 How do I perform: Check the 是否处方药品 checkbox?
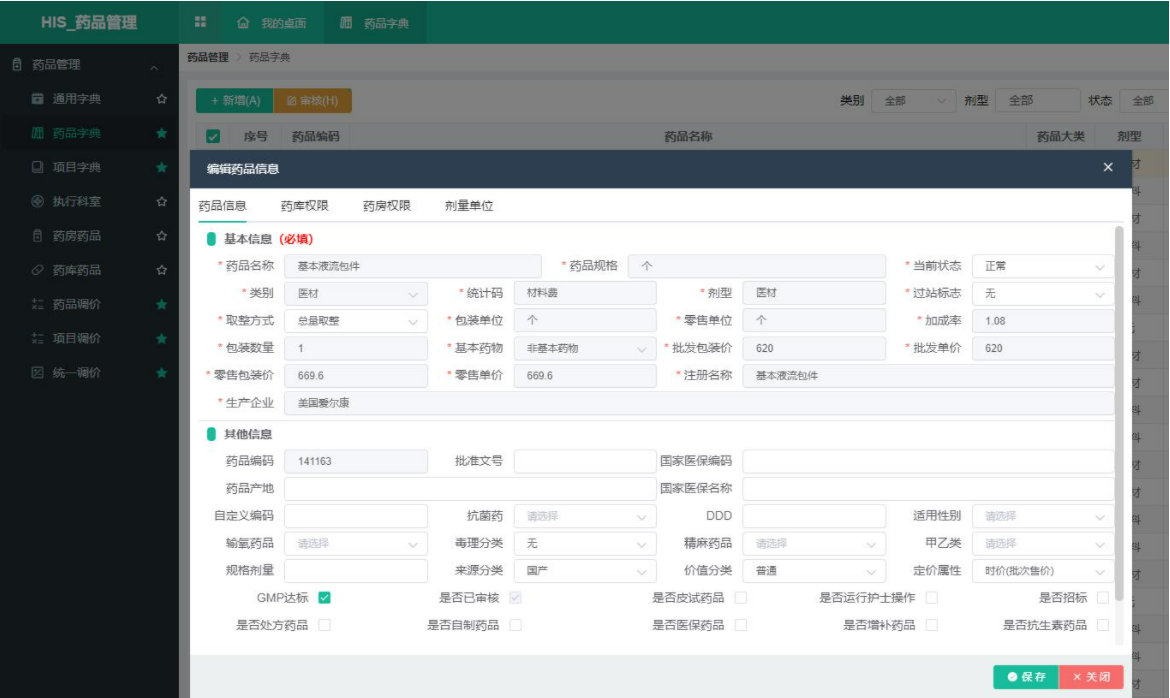[325, 625]
